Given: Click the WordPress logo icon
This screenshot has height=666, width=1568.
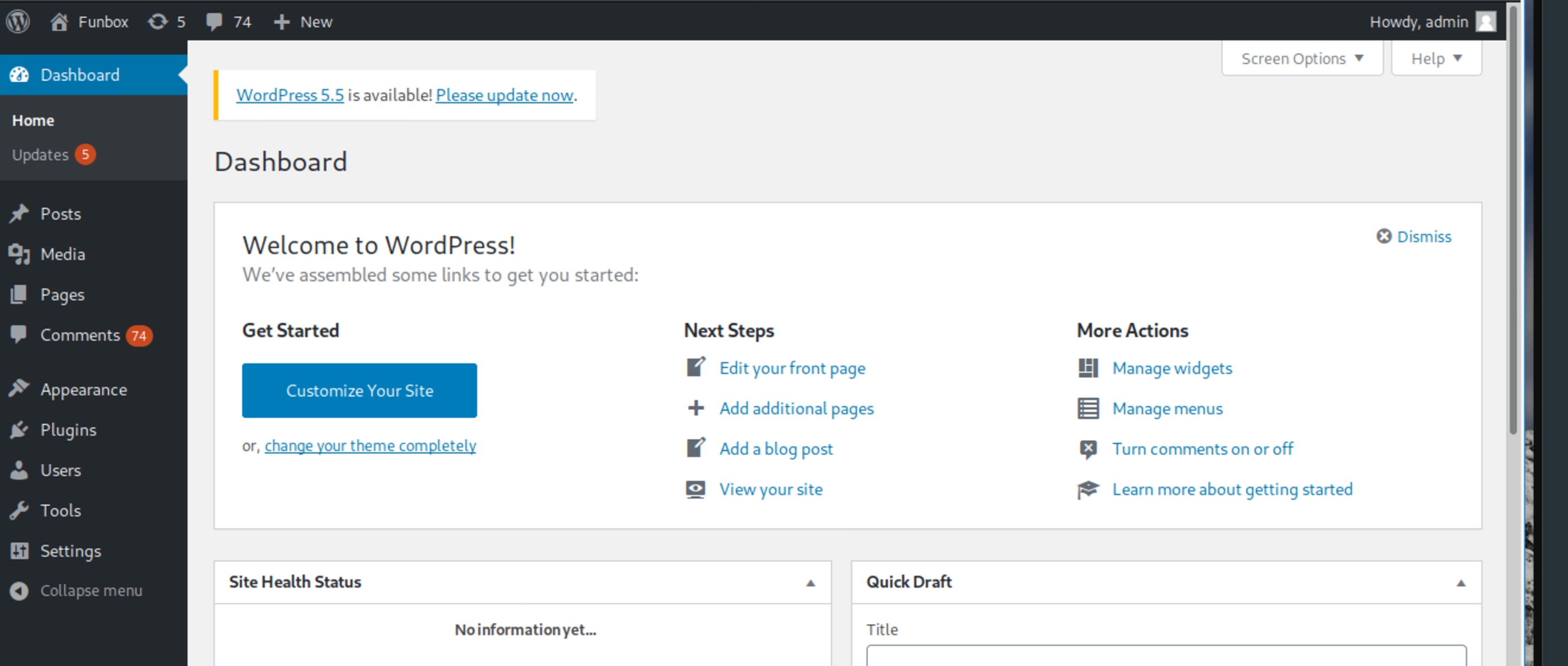Looking at the screenshot, I should [18, 21].
